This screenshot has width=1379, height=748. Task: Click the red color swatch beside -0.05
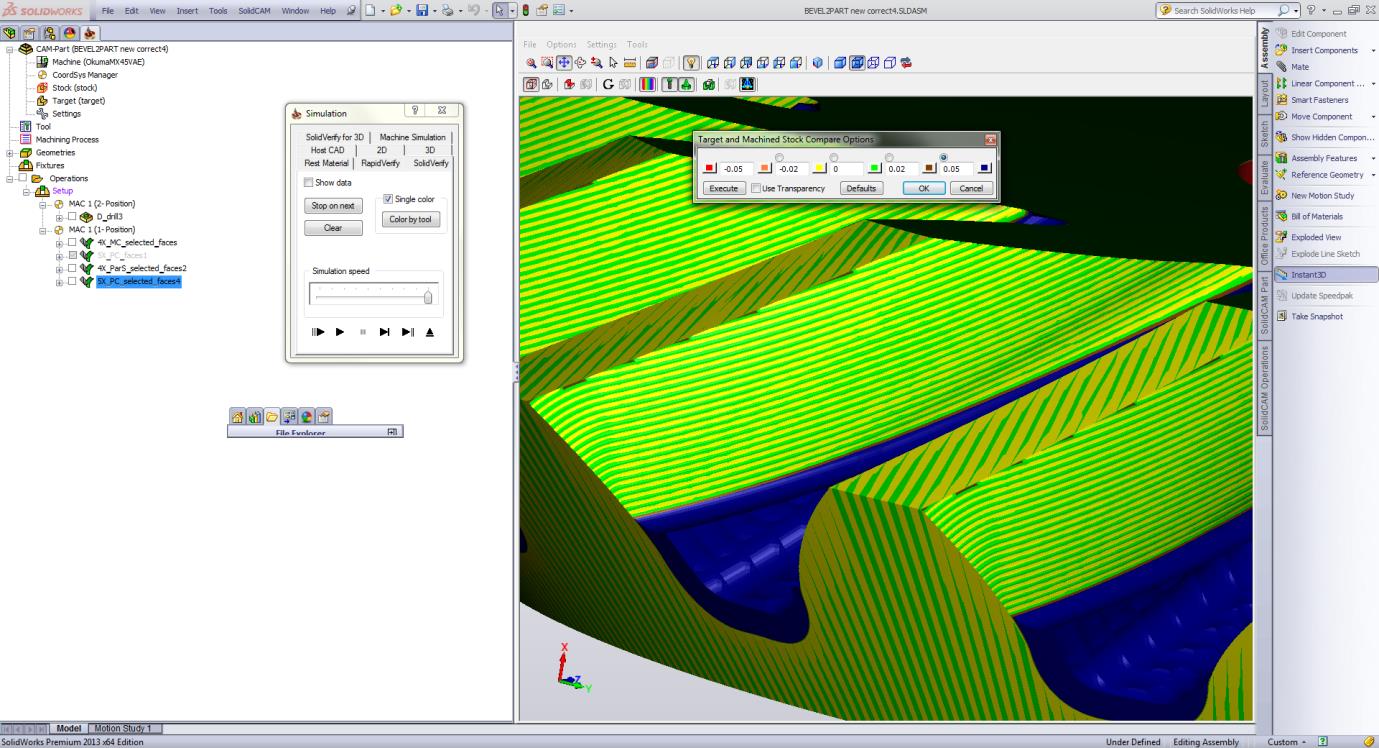[x=709, y=169]
